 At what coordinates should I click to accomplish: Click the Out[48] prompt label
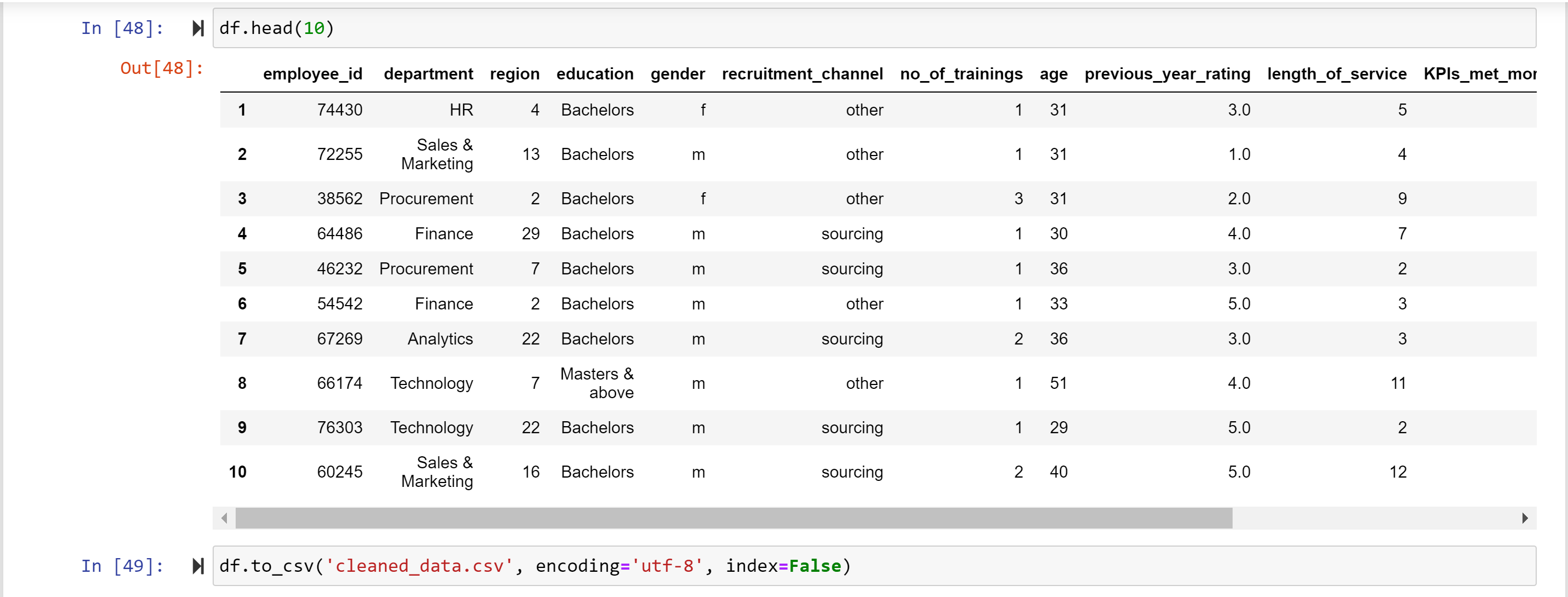tap(160, 68)
